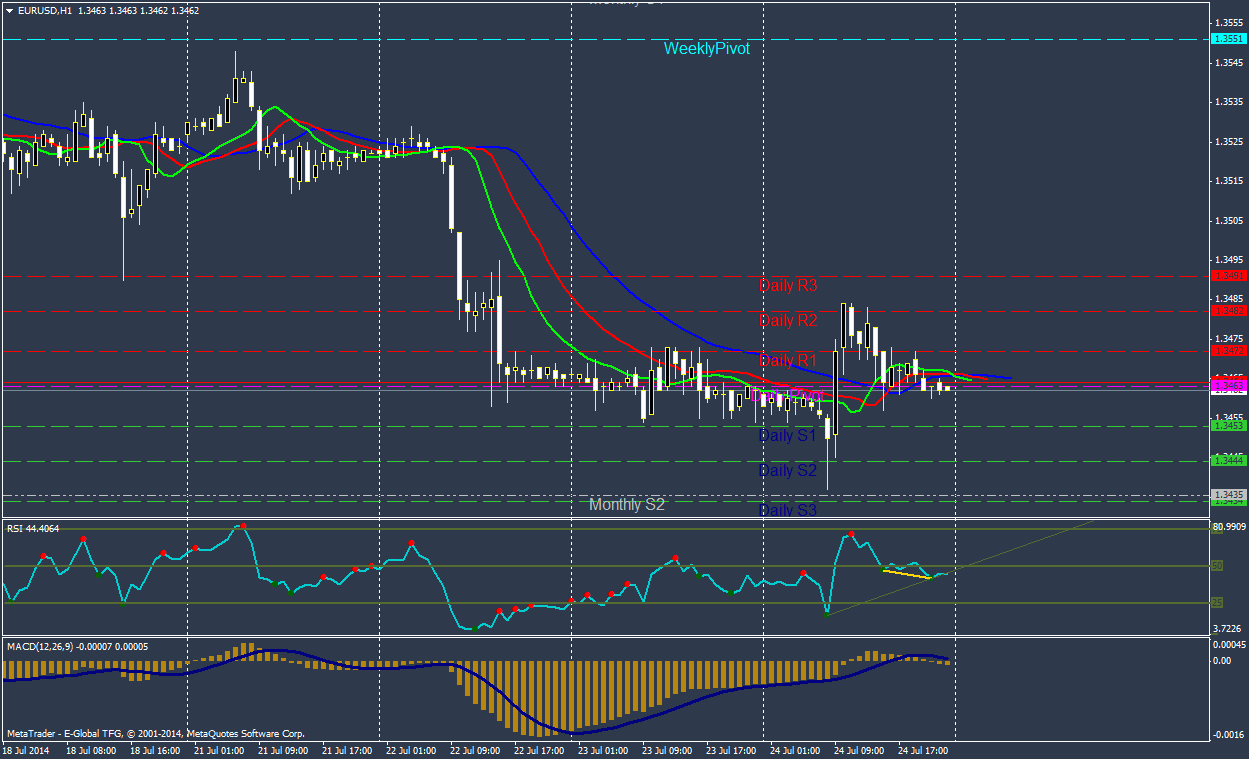Click the cyan 1.3551 price tag
The height and width of the screenshot is (759, 1249).
coord(1228,39)
